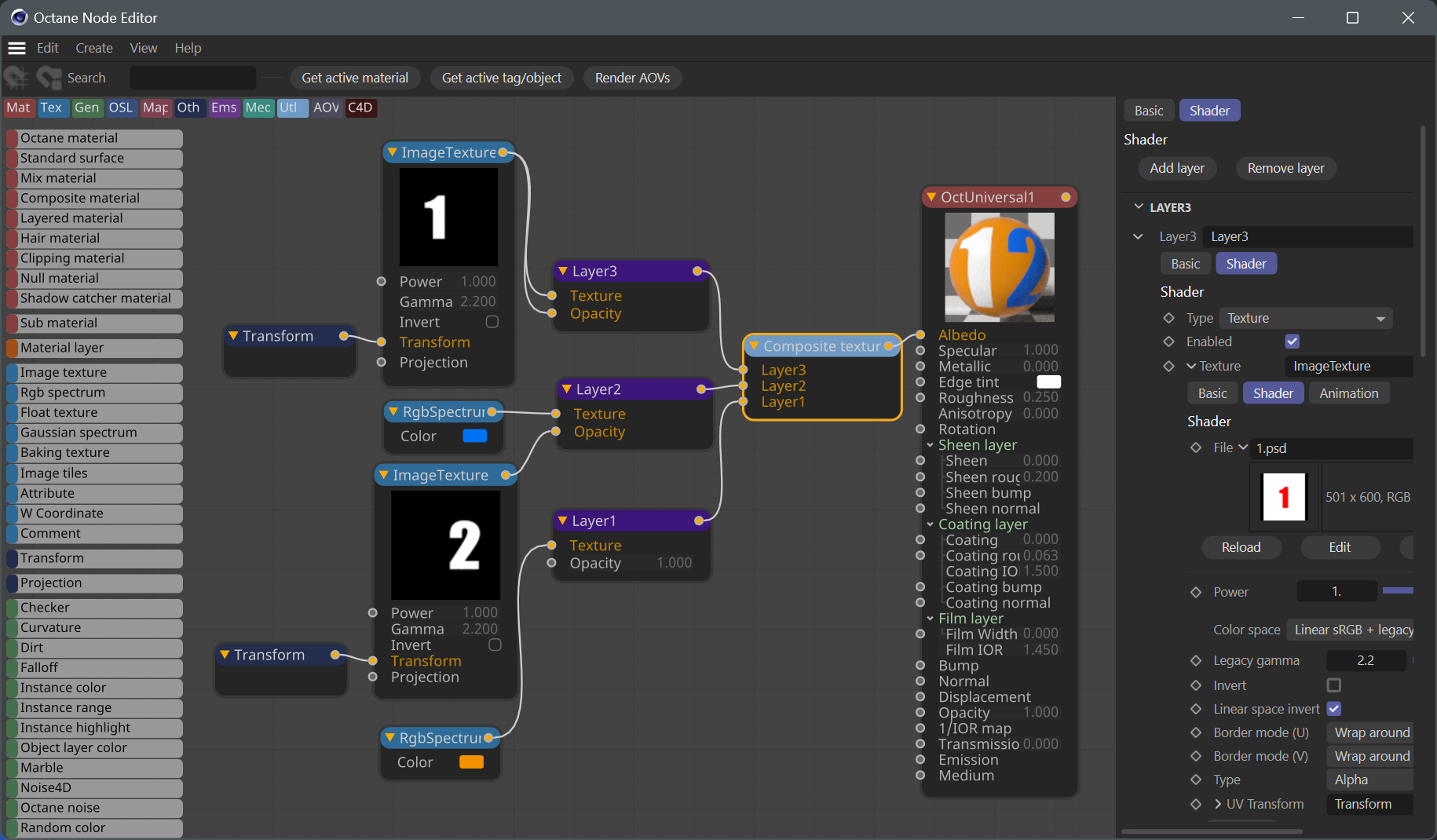Switch to the Animation tab
Image resolution: width=1437 pixels, height=840 pixels.
tap(1348, 393)
